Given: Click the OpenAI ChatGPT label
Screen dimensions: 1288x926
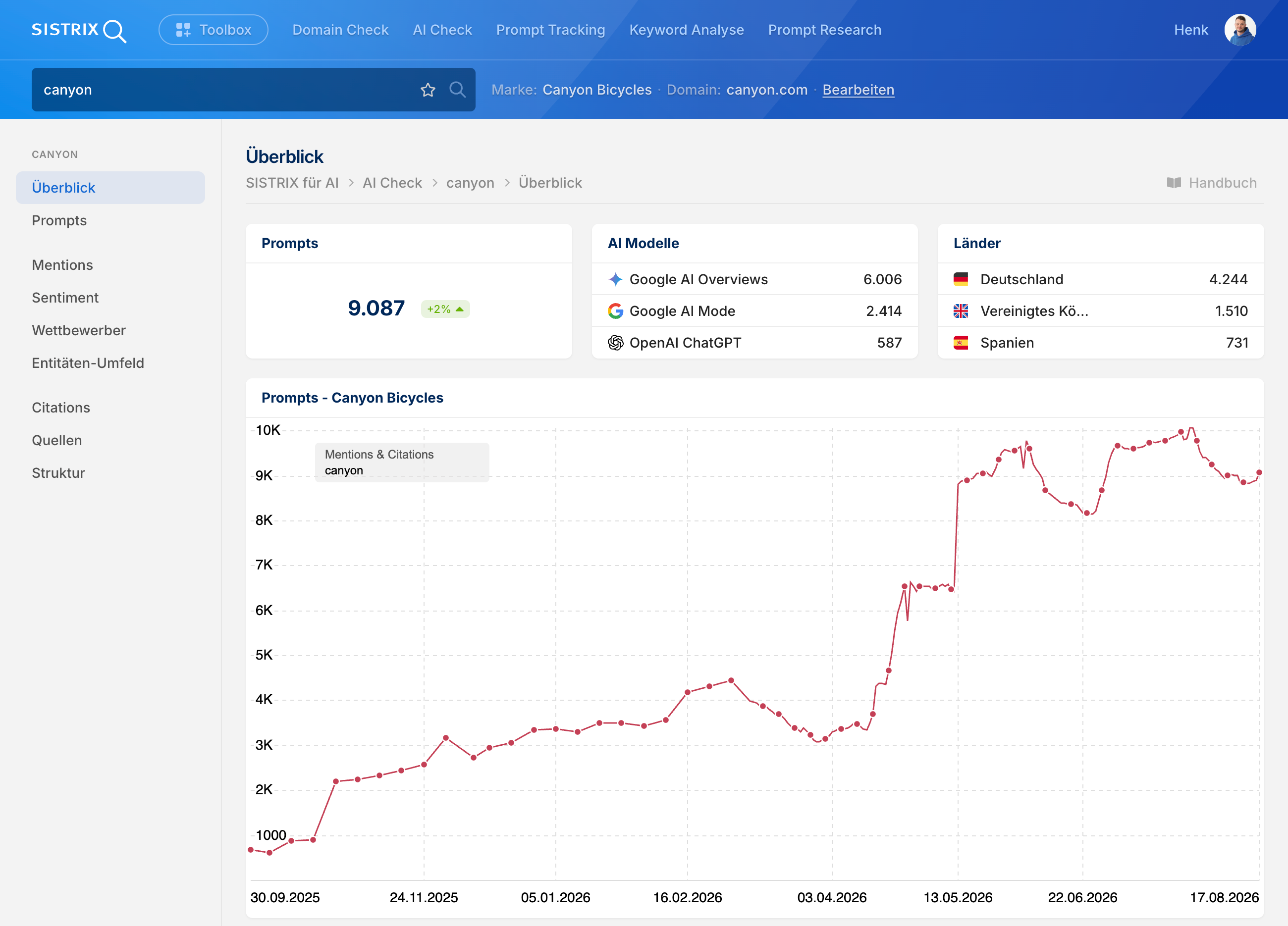Looking at the screenshot, I should [686, 343].
